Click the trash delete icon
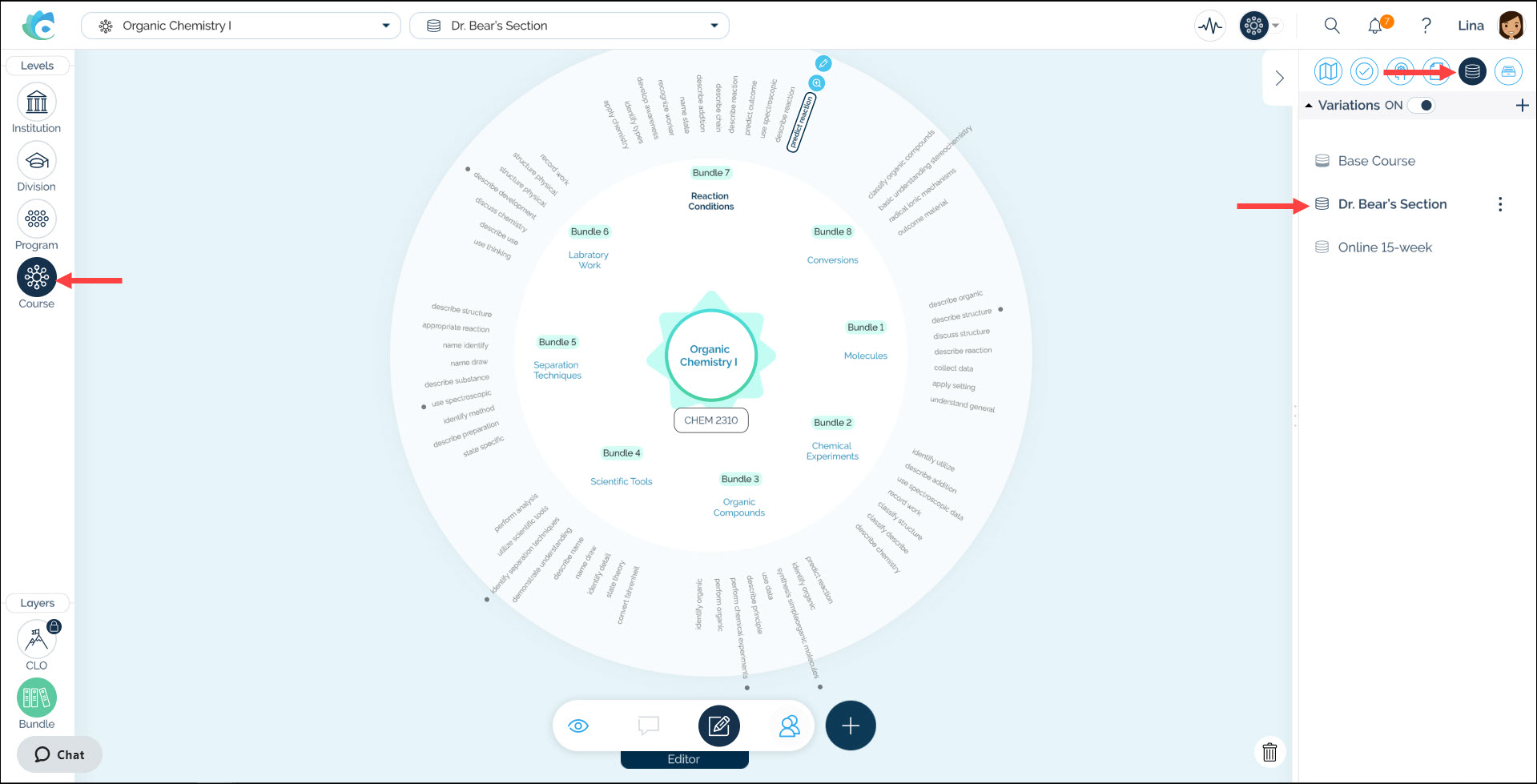The width and height of the screenshot is (1537, 784). tap(1269, 752)
